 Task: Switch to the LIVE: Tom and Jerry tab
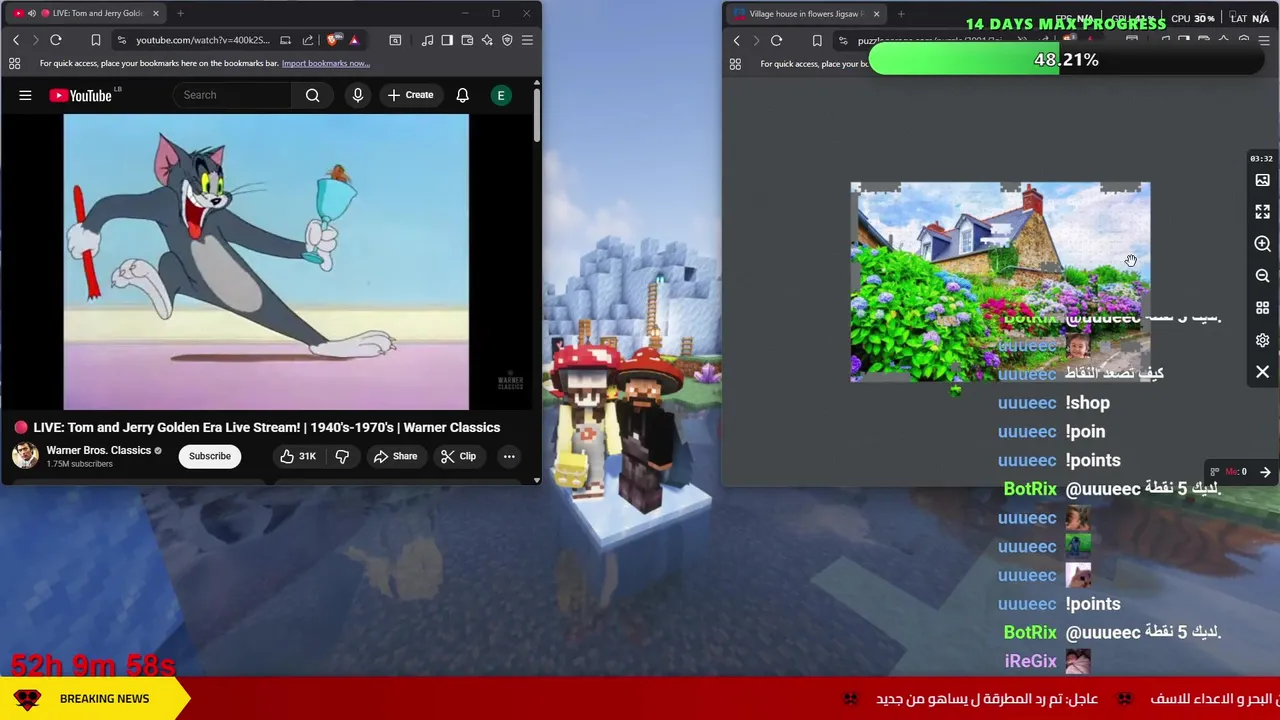coord(88,13)
